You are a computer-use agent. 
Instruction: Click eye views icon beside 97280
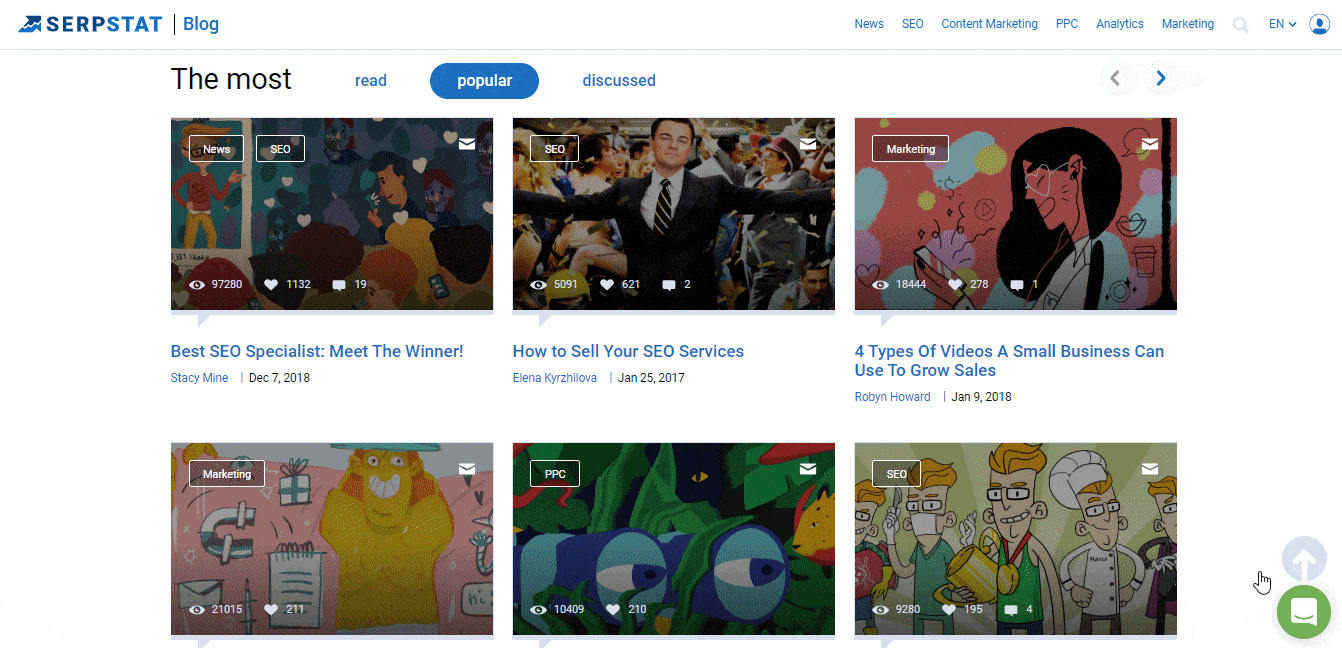(197, 285)
